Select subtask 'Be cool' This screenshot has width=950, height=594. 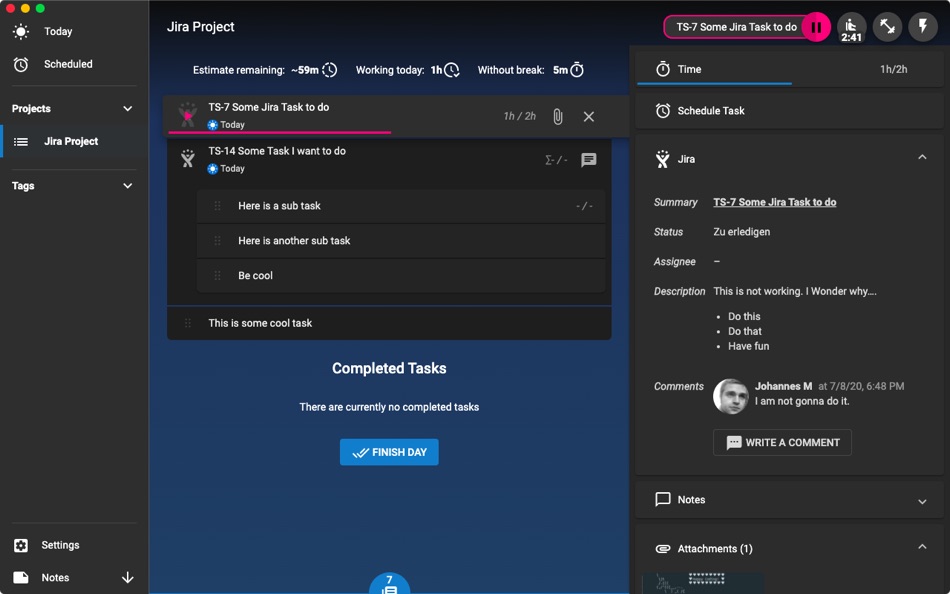(401, 275)
